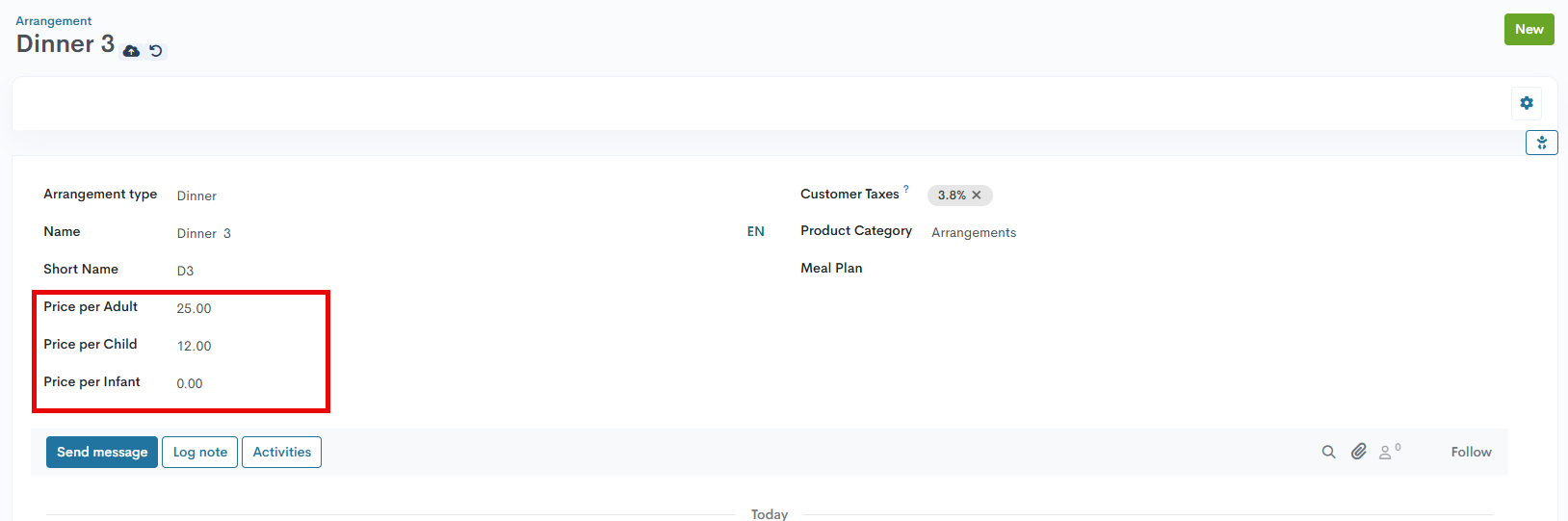The image size is (1568, 521).
Task: Click the Customer Taxes help question mark
Action: [x=906, y=189]
